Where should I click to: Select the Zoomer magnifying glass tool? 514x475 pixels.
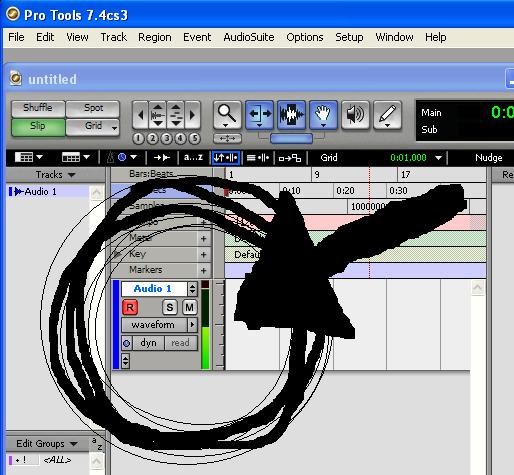[227, 115]
